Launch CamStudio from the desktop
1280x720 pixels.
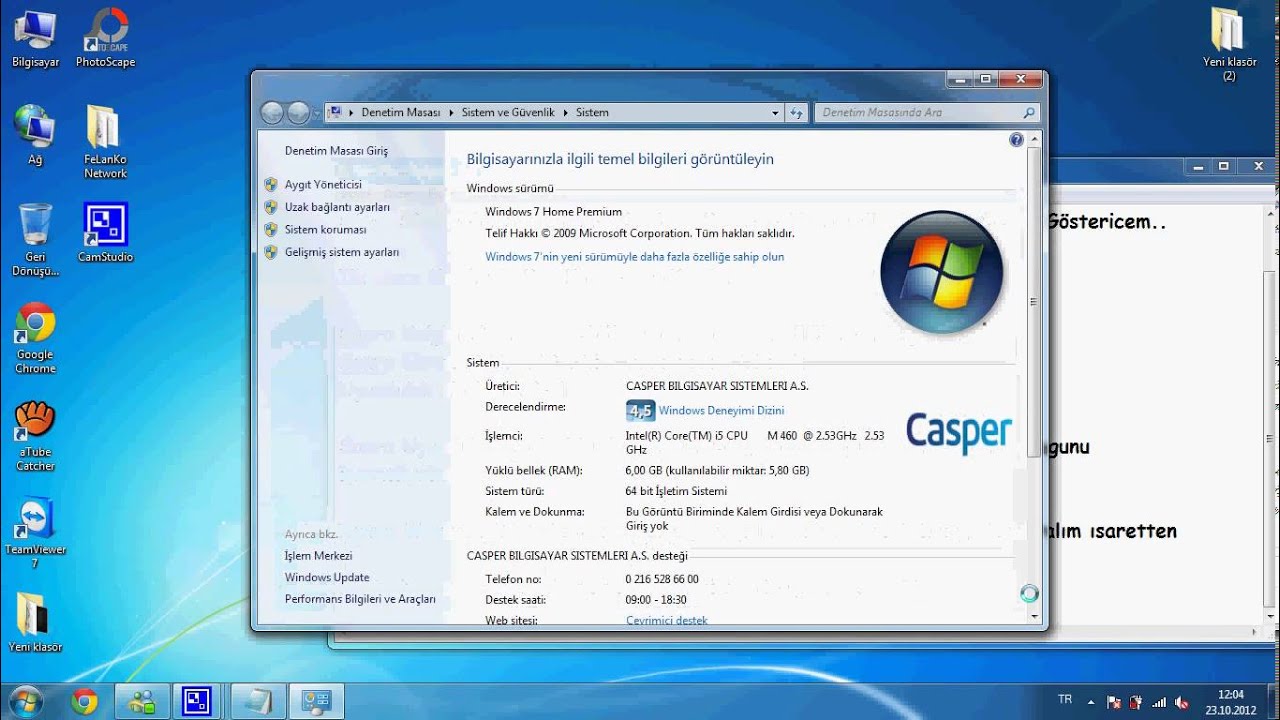pyautogui.click(x=105, y=232)
